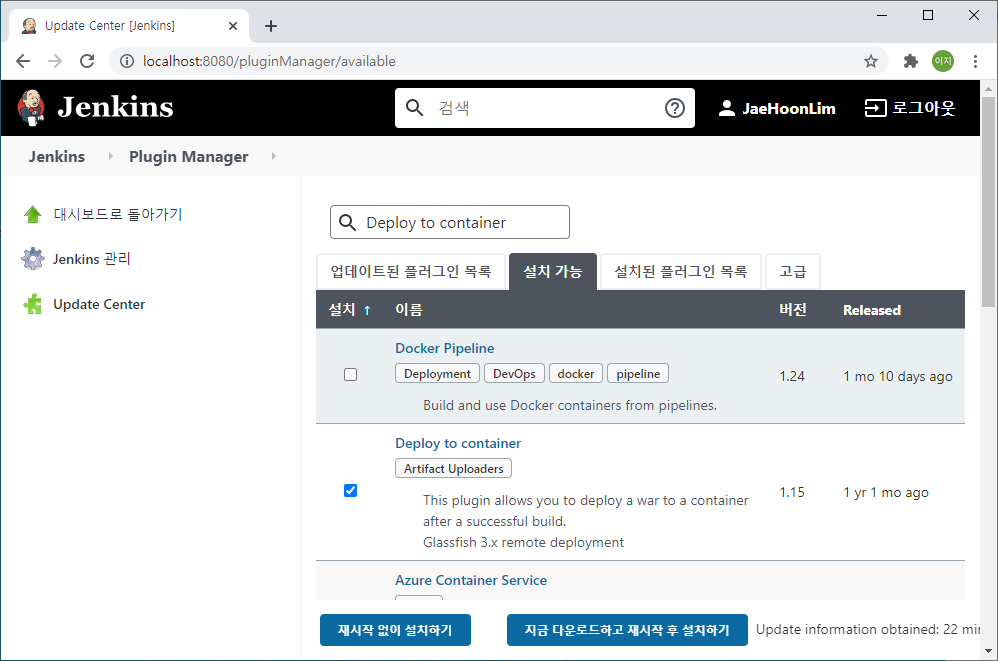Image resolution: width=998 pixels, height=661 pixels.
Task: Open Chrome profile avatar
Action: (x=943, y=61)
